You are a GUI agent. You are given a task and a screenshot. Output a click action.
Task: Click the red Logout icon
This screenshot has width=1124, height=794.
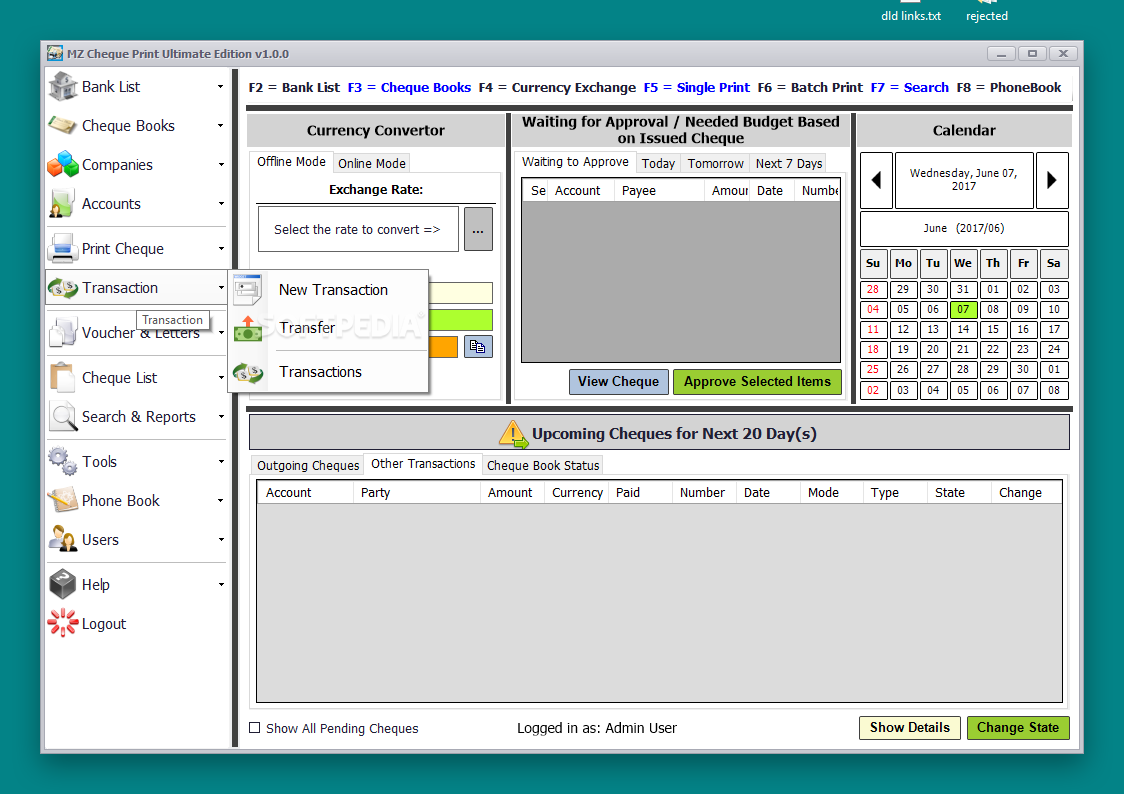63,623
